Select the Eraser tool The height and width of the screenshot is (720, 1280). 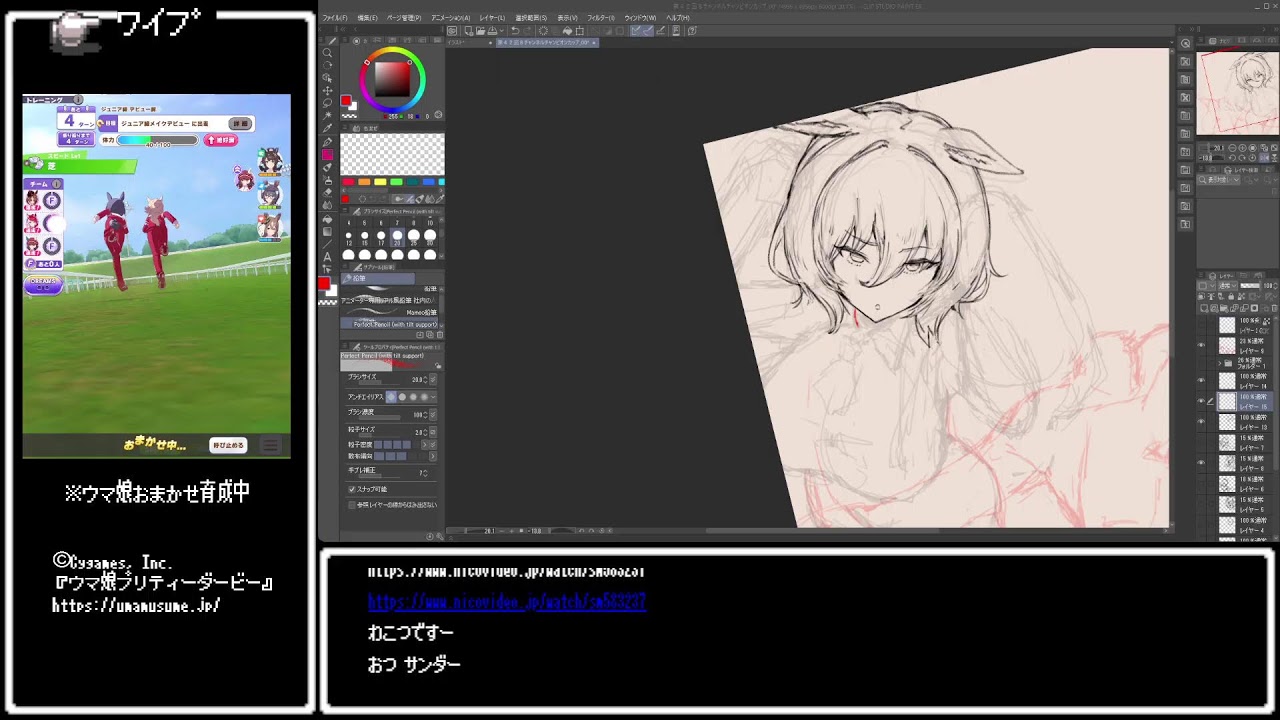click(x=327, y=192)
